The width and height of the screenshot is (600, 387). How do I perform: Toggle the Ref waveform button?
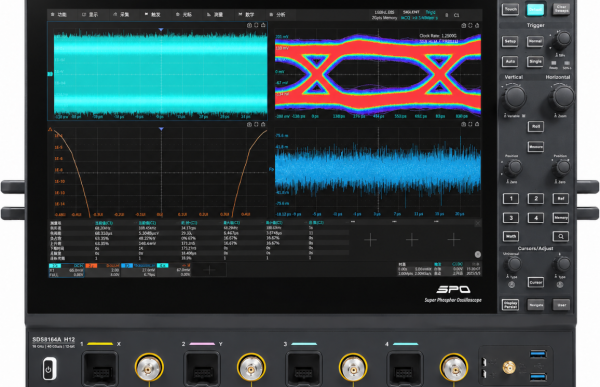tap(561, 198)
